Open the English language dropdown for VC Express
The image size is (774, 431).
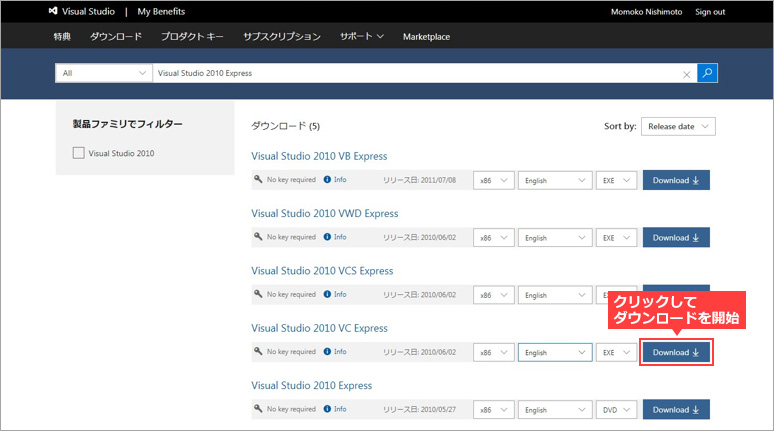[x=555, y=353]
